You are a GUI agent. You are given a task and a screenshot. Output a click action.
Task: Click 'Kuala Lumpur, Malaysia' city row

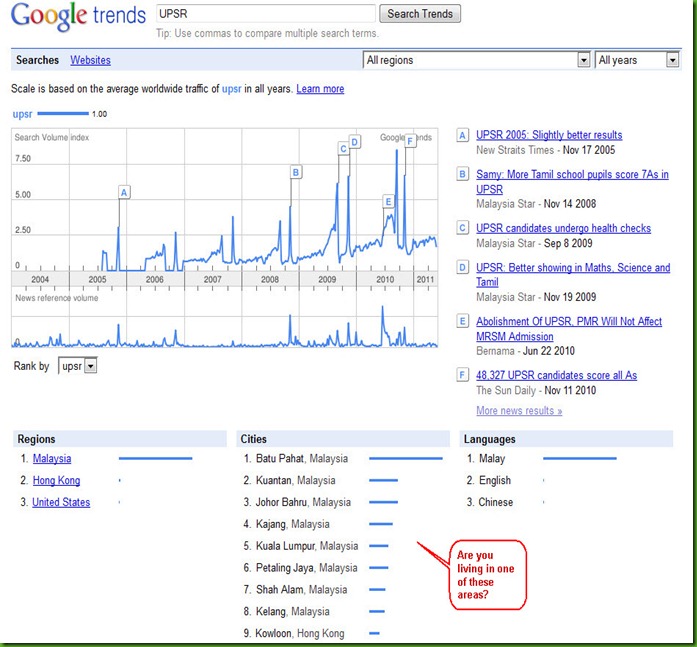pos(316,546)
